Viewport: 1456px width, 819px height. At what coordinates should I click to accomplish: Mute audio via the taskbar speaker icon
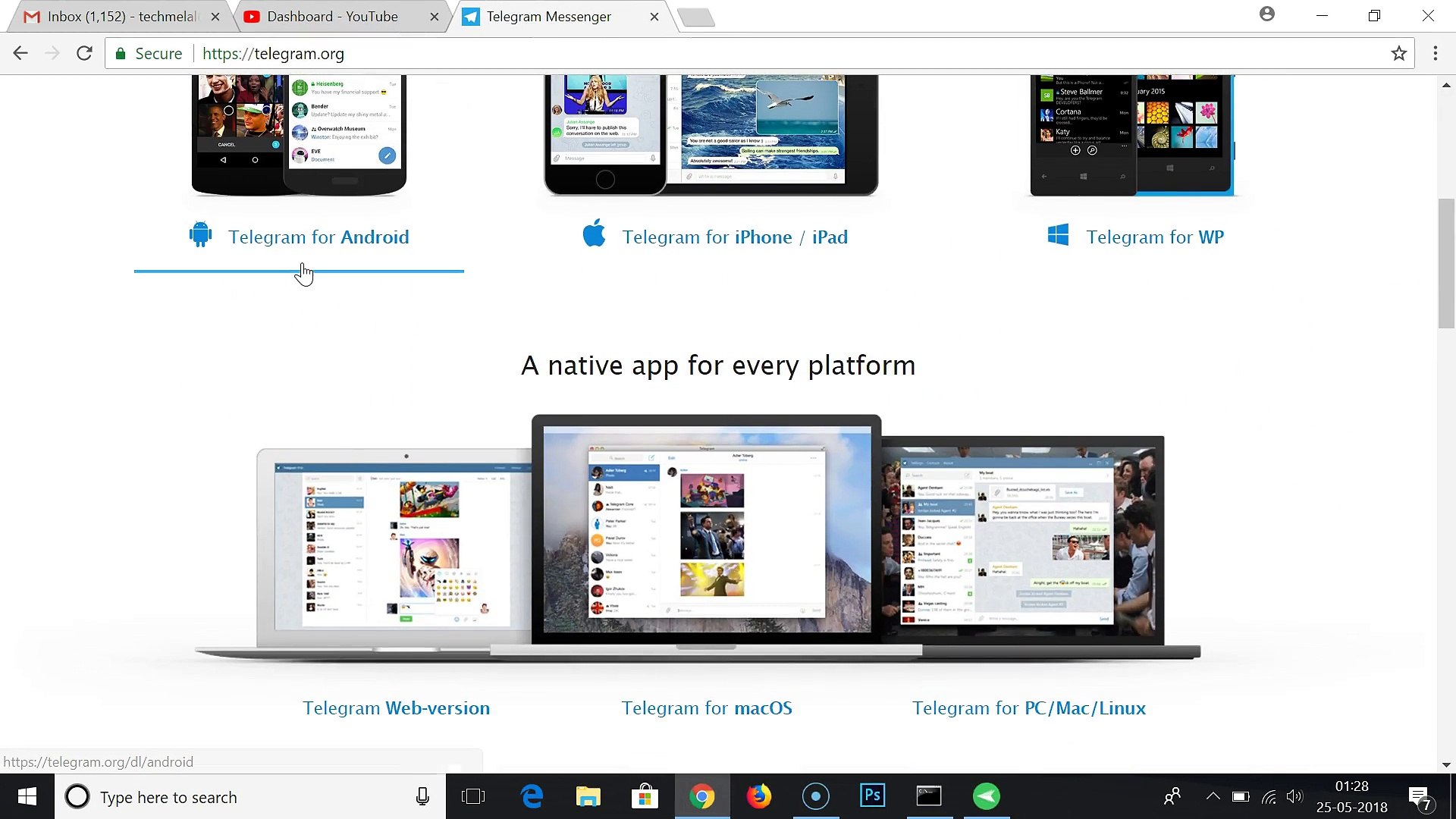coord(1294,796)
